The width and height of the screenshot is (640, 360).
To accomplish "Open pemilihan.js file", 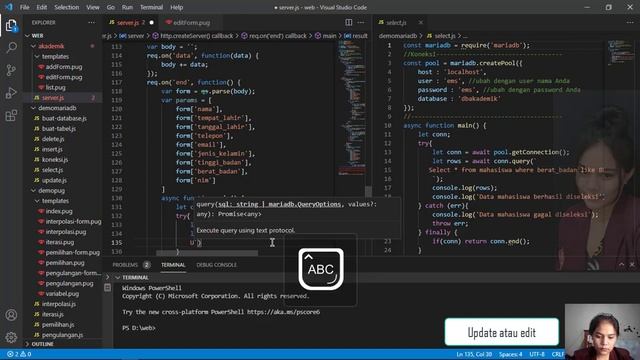I will point(58,324).
